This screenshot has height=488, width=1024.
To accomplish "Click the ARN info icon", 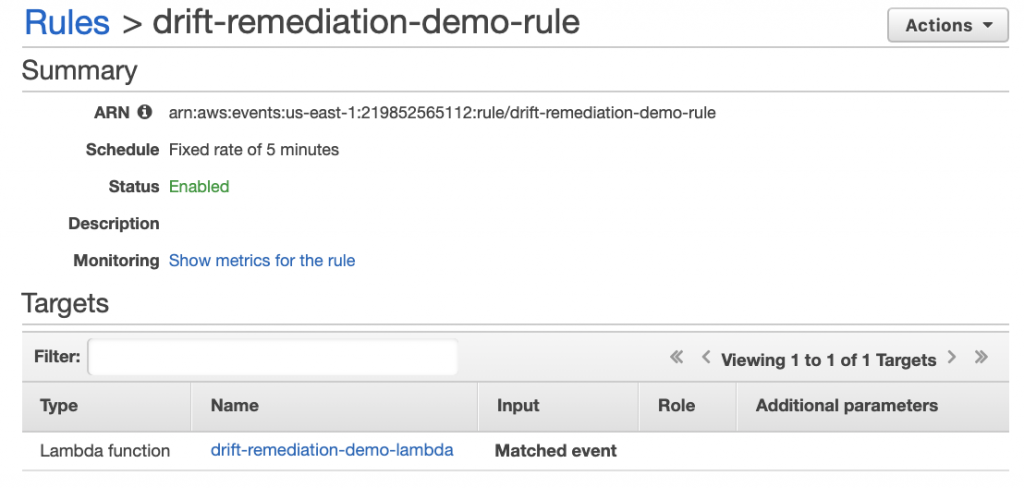I will point(144,112).
